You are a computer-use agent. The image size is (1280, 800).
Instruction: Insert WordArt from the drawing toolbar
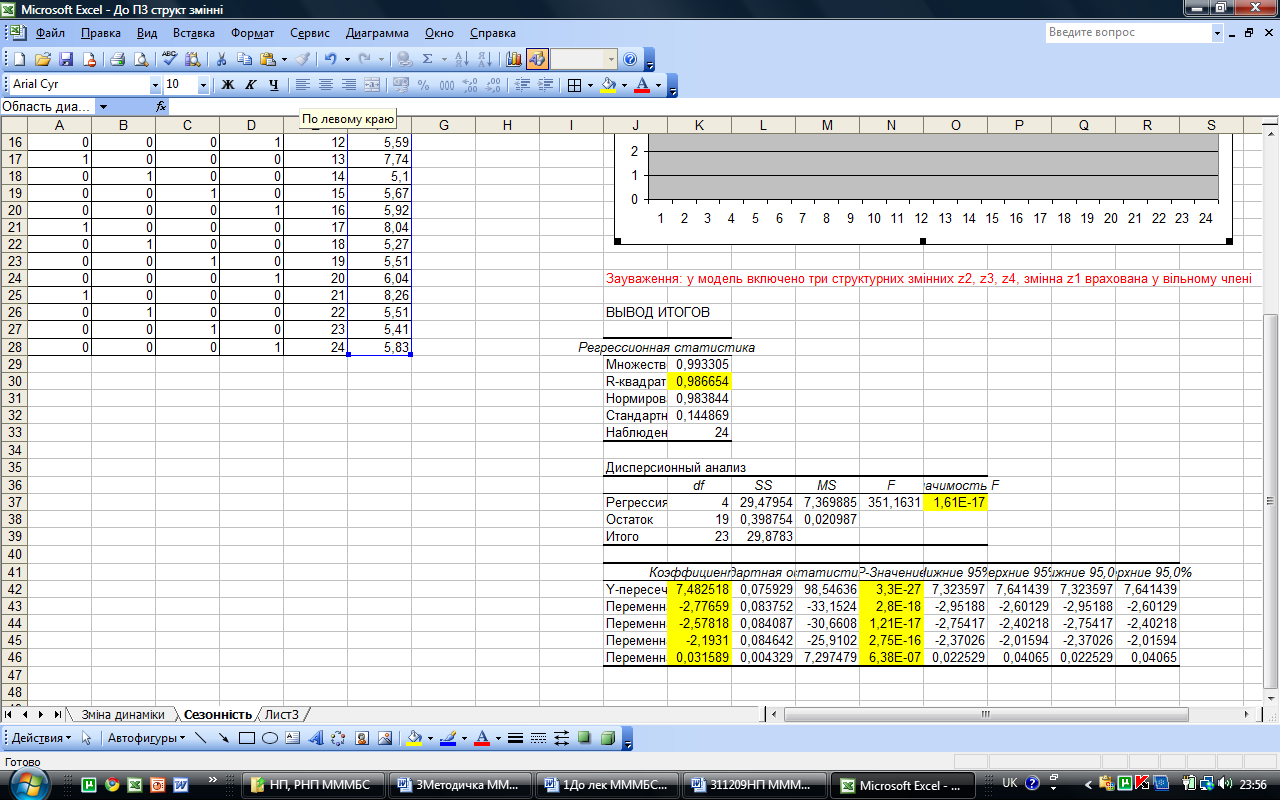point(316,739)
